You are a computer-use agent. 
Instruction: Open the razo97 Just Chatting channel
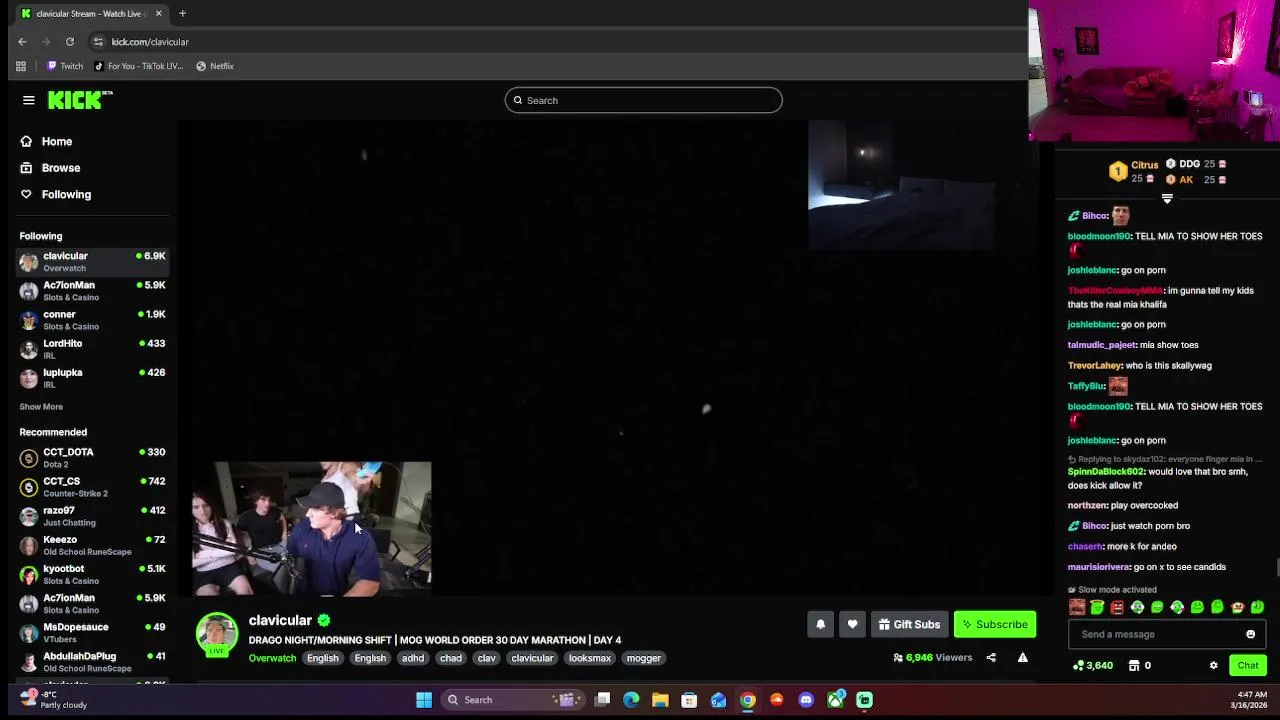92,515
